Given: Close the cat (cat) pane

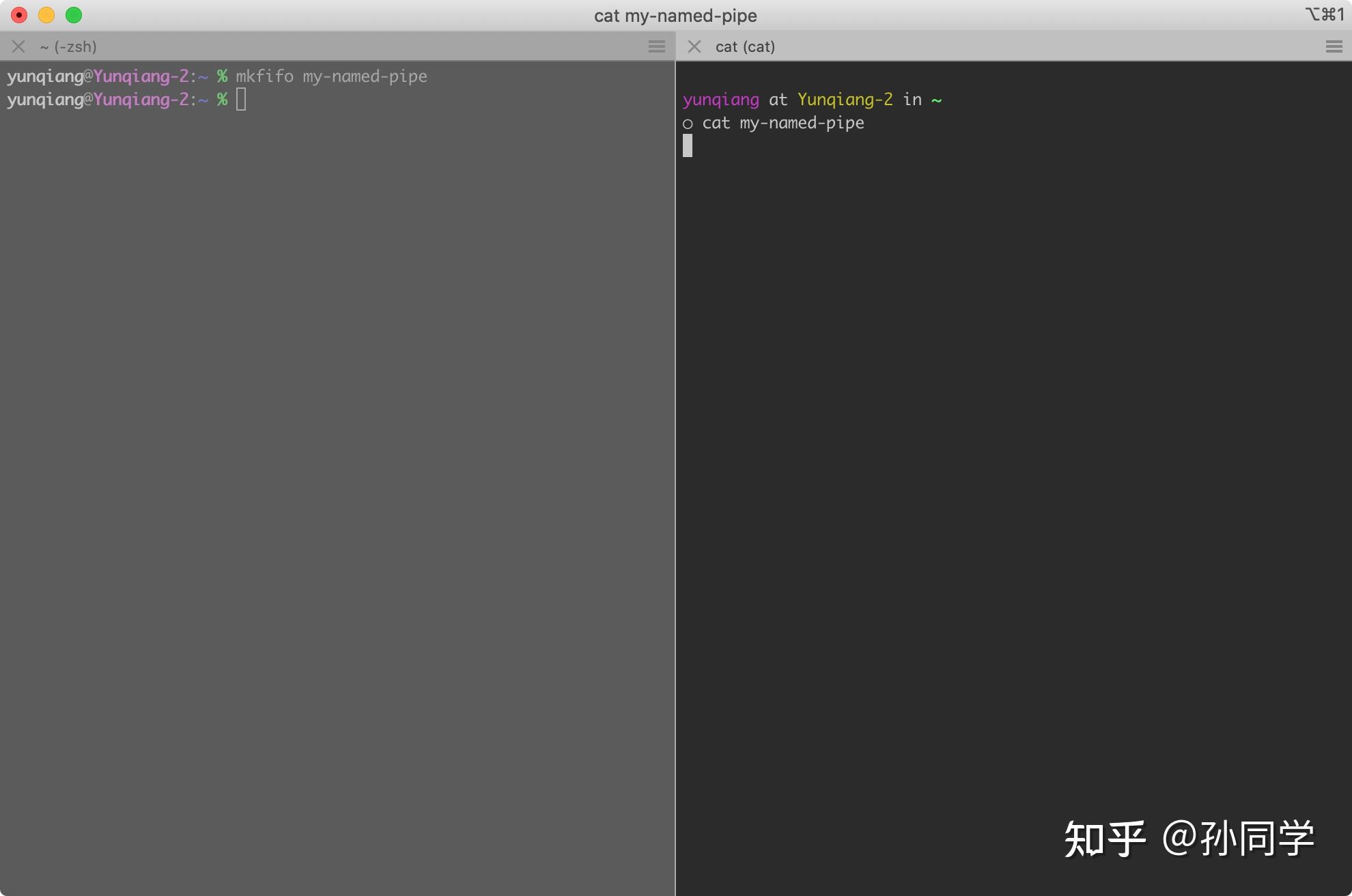Looking at the screenshot, I should pos(694,46).
